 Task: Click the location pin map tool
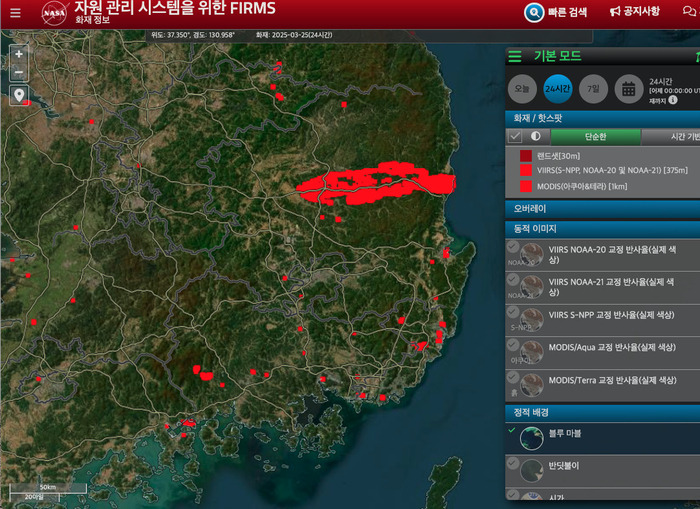19,95
